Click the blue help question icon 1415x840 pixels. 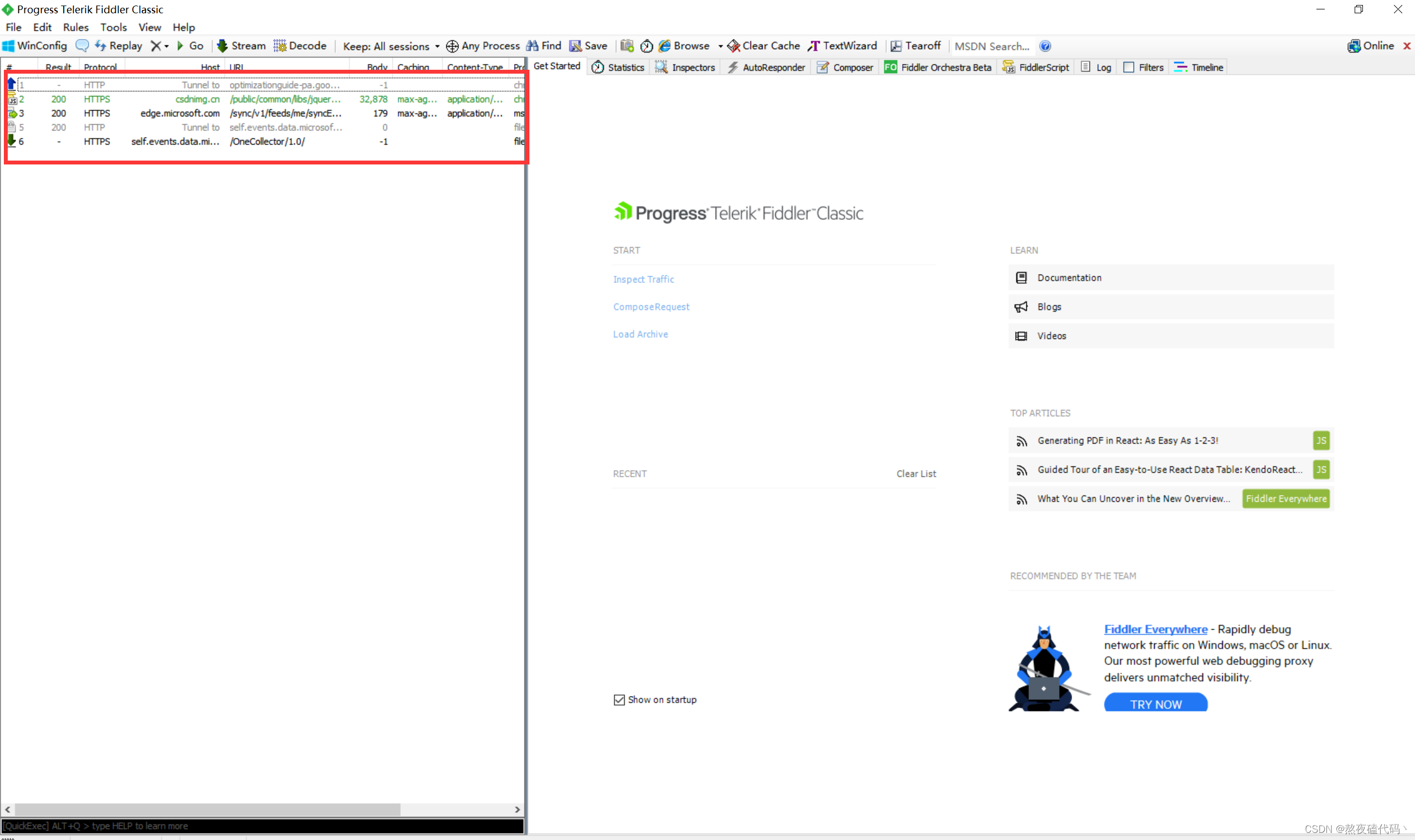click(x=1046, y=47)
